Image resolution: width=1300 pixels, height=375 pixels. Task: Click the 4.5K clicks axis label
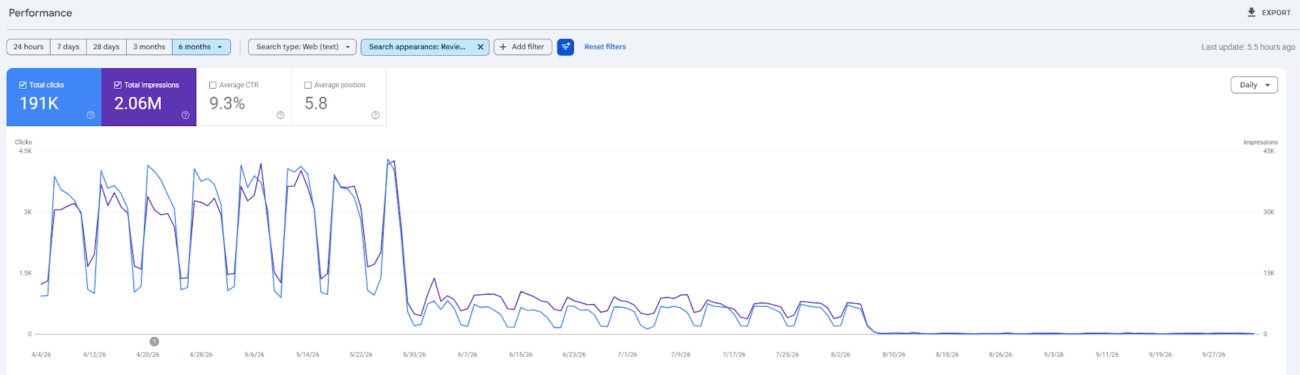pos(25,152)
